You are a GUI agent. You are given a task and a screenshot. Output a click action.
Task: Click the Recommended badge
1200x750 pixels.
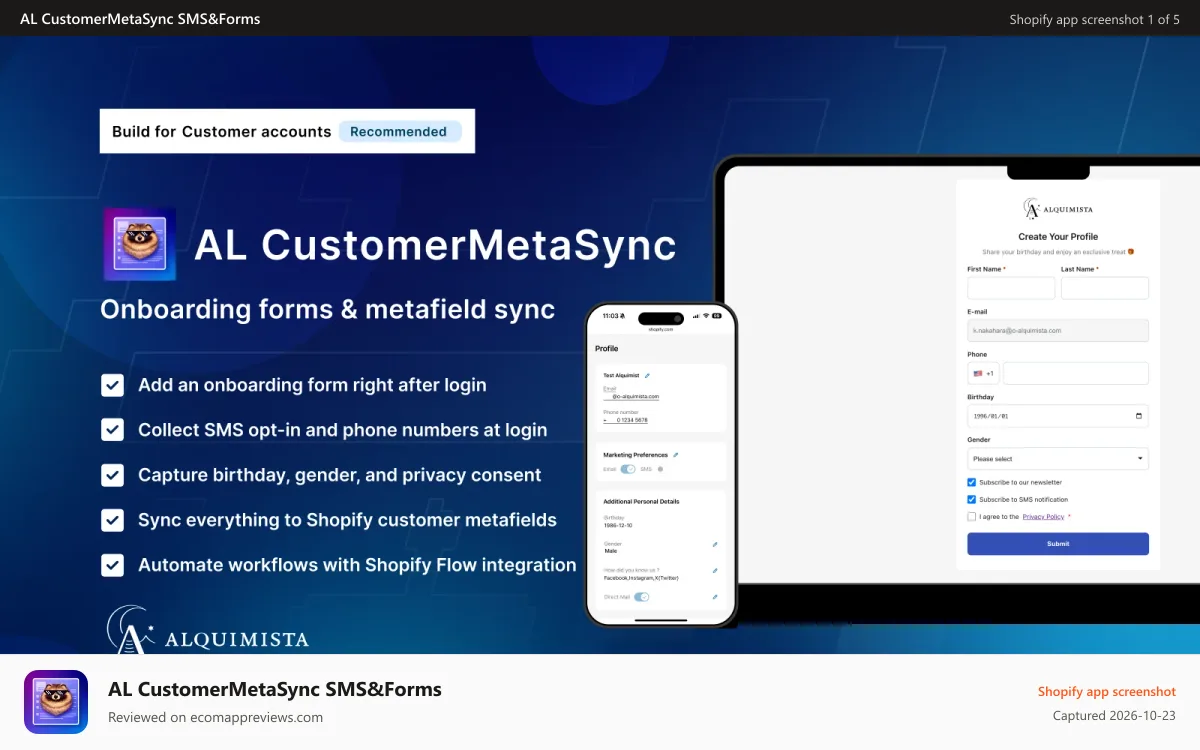point(399,131)
